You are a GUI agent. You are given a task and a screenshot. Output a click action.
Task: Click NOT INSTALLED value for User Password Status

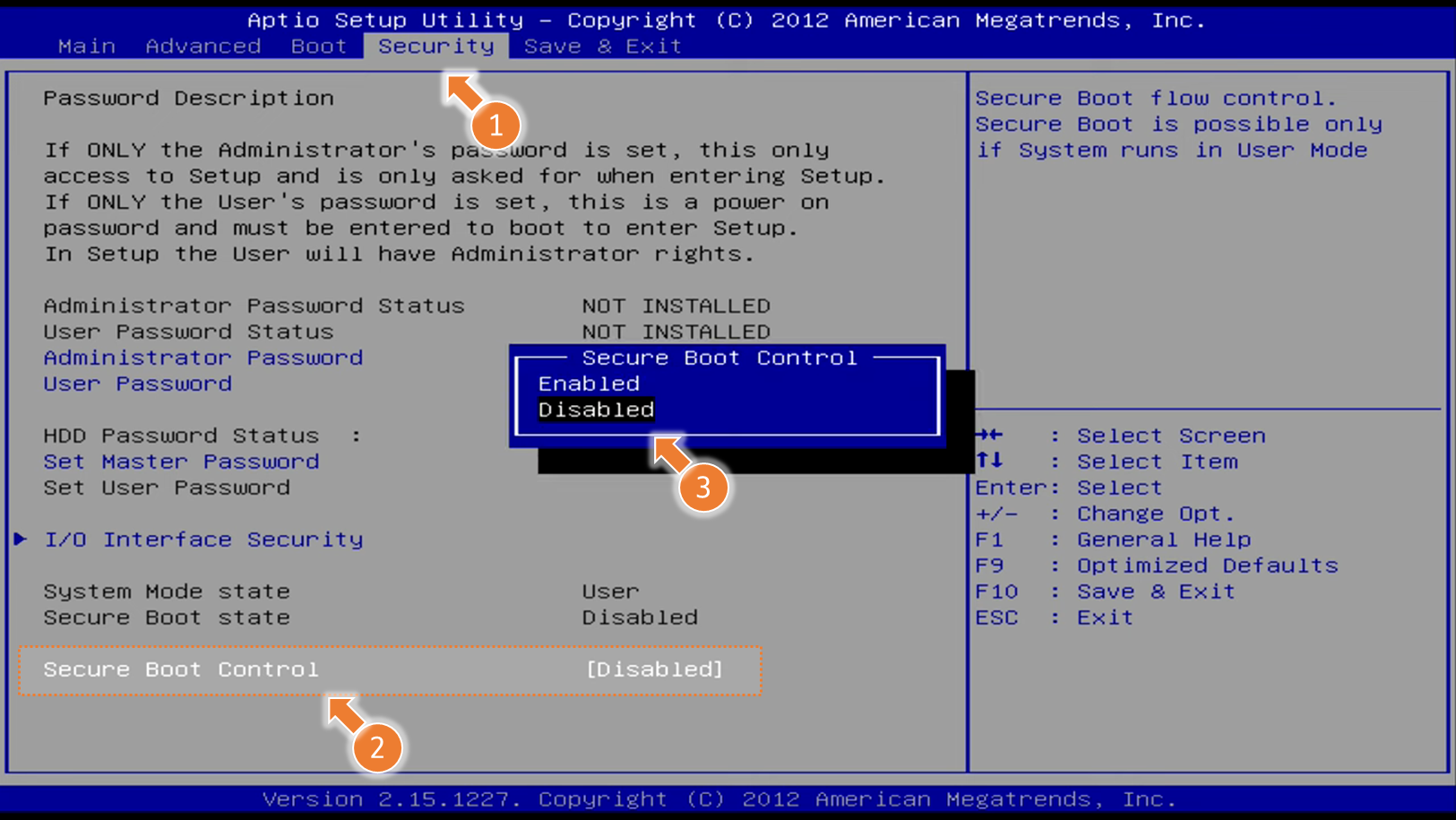(676, 332)
